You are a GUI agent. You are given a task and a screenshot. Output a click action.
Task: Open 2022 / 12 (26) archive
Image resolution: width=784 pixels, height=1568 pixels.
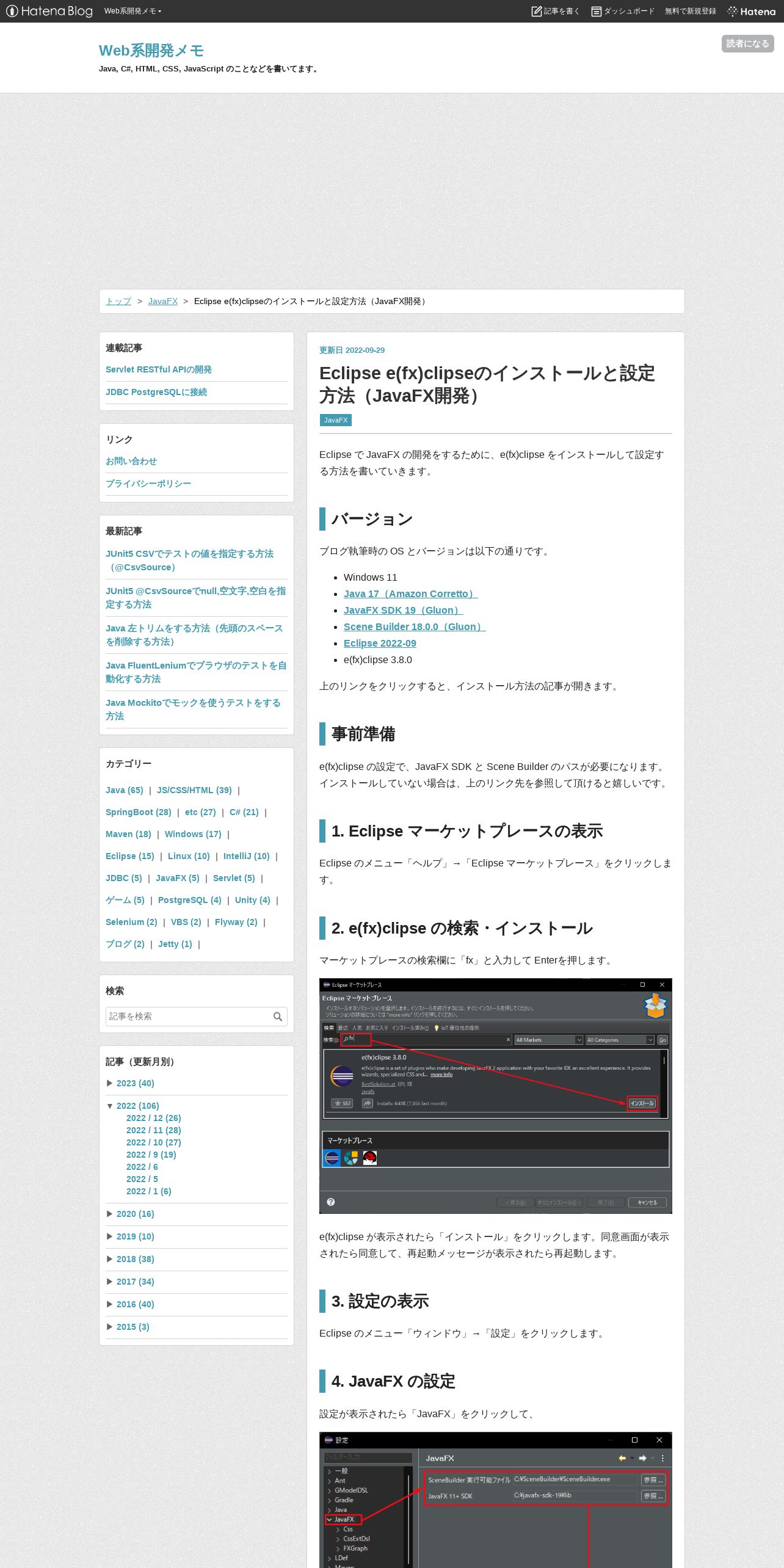(x=154, y=1118)
